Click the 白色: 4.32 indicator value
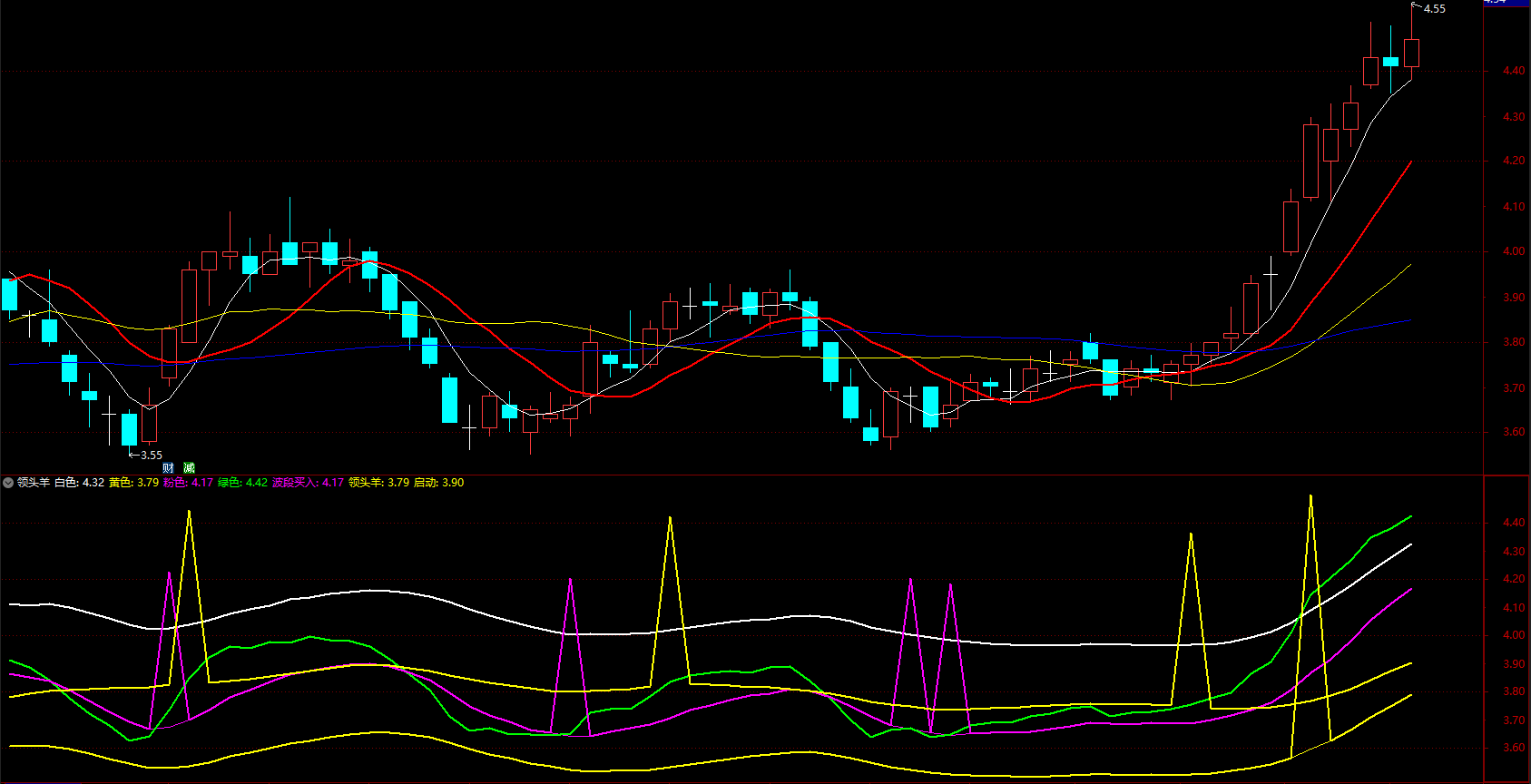1531x784 pixels. (x=79, y=483)
